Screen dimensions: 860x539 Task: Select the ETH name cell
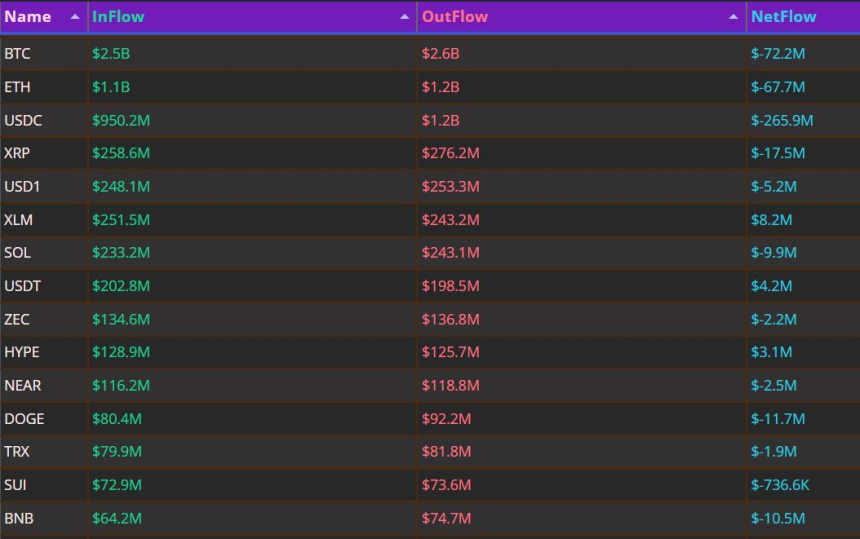pyautogui.click(x=18, y=87)
